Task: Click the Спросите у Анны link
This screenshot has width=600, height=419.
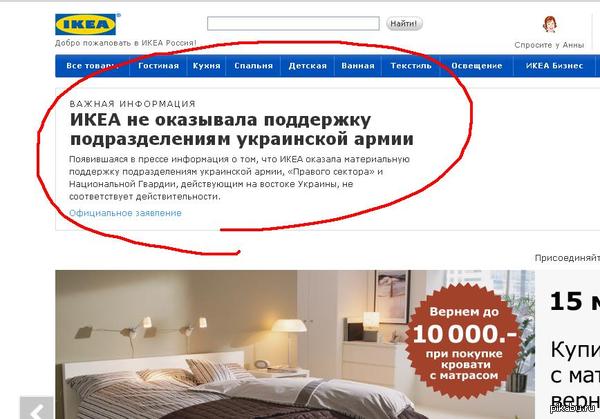Action: click(549, 45)
